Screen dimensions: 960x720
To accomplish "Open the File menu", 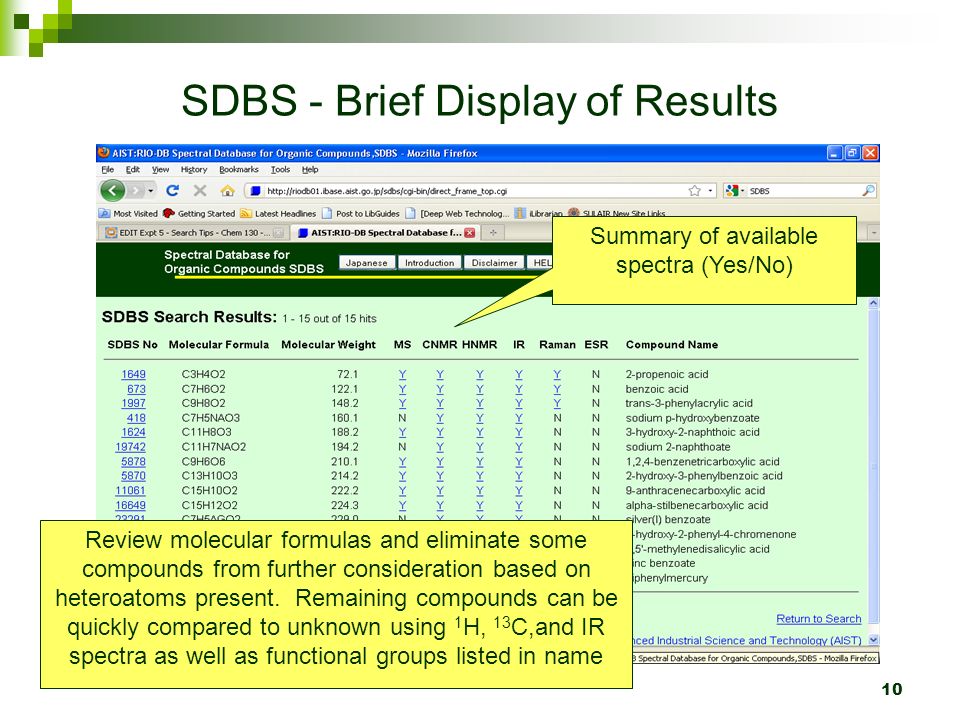I will (108, 170).
